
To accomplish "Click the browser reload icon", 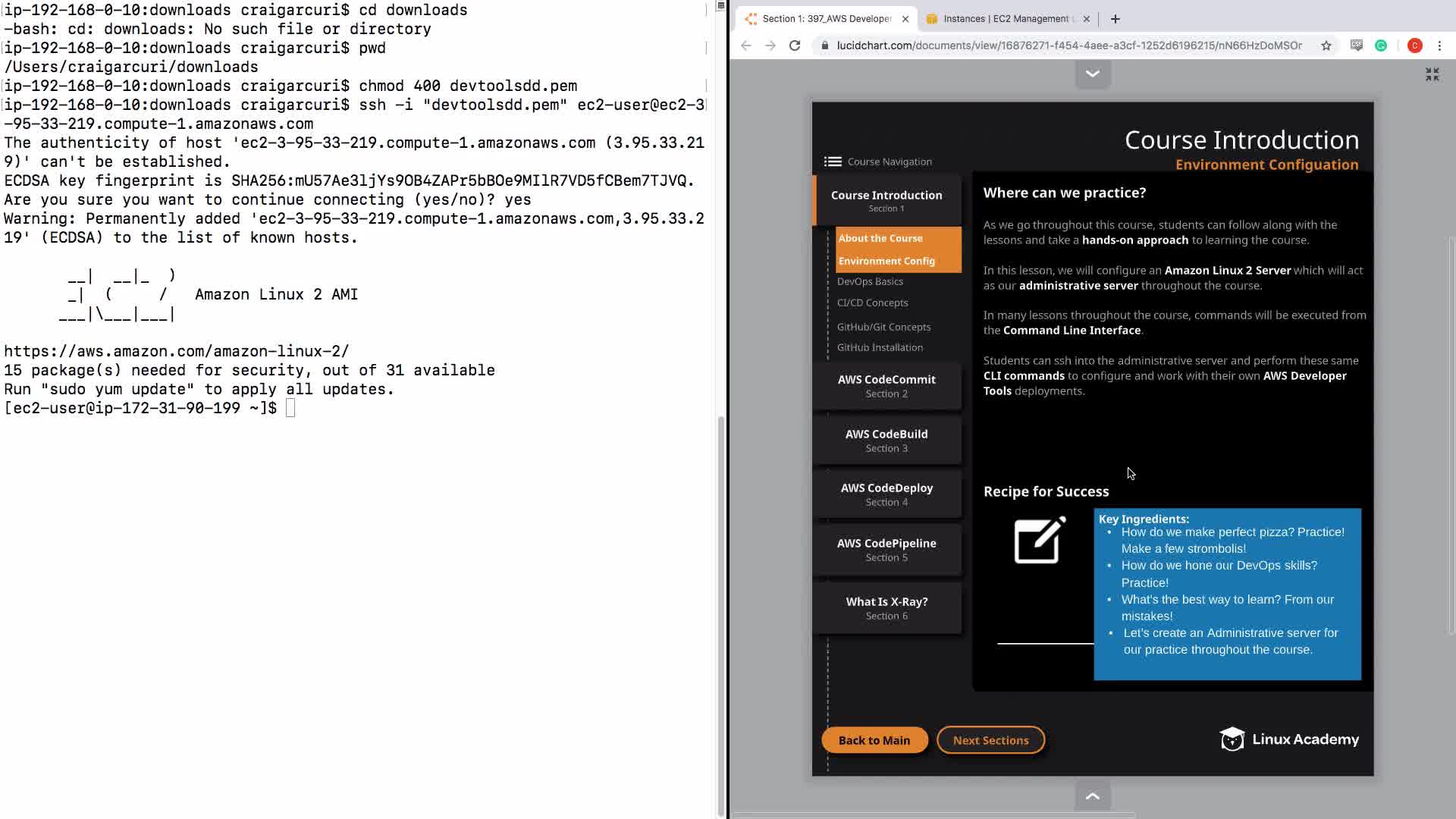I will coord(795,45).
